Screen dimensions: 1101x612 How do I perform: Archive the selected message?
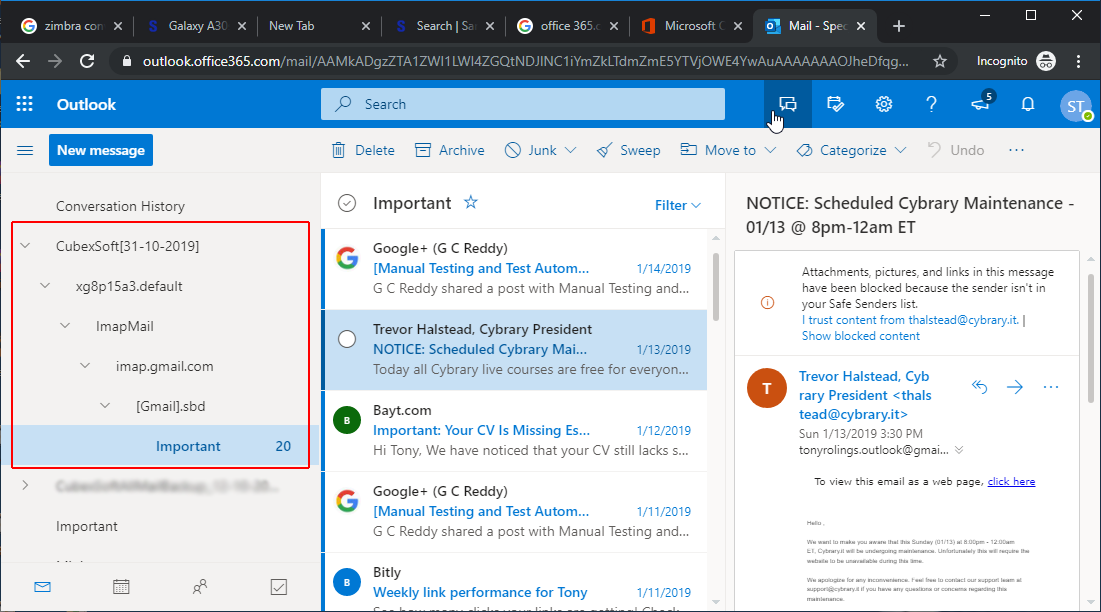point(449,150)
